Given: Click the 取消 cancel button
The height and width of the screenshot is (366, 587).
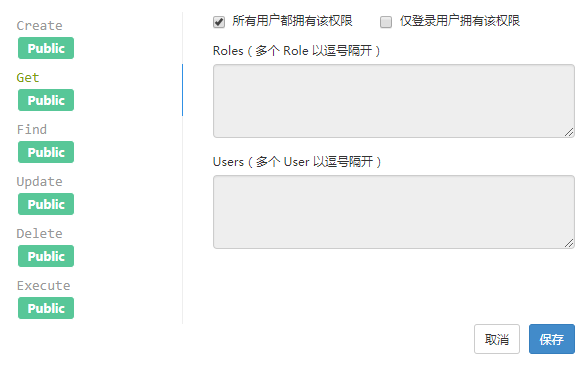Looking at the screenshot, I should (x=497, y=339).
